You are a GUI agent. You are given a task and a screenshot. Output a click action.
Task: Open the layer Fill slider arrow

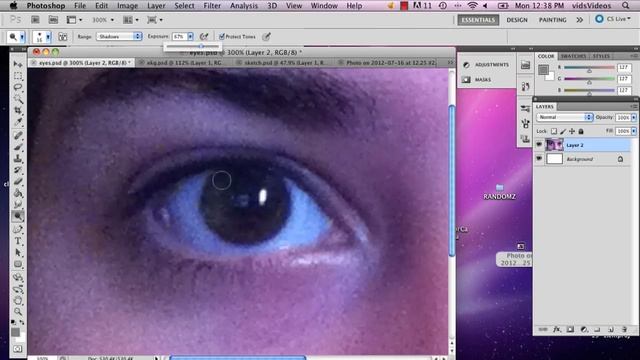click(x=634, y=131)
